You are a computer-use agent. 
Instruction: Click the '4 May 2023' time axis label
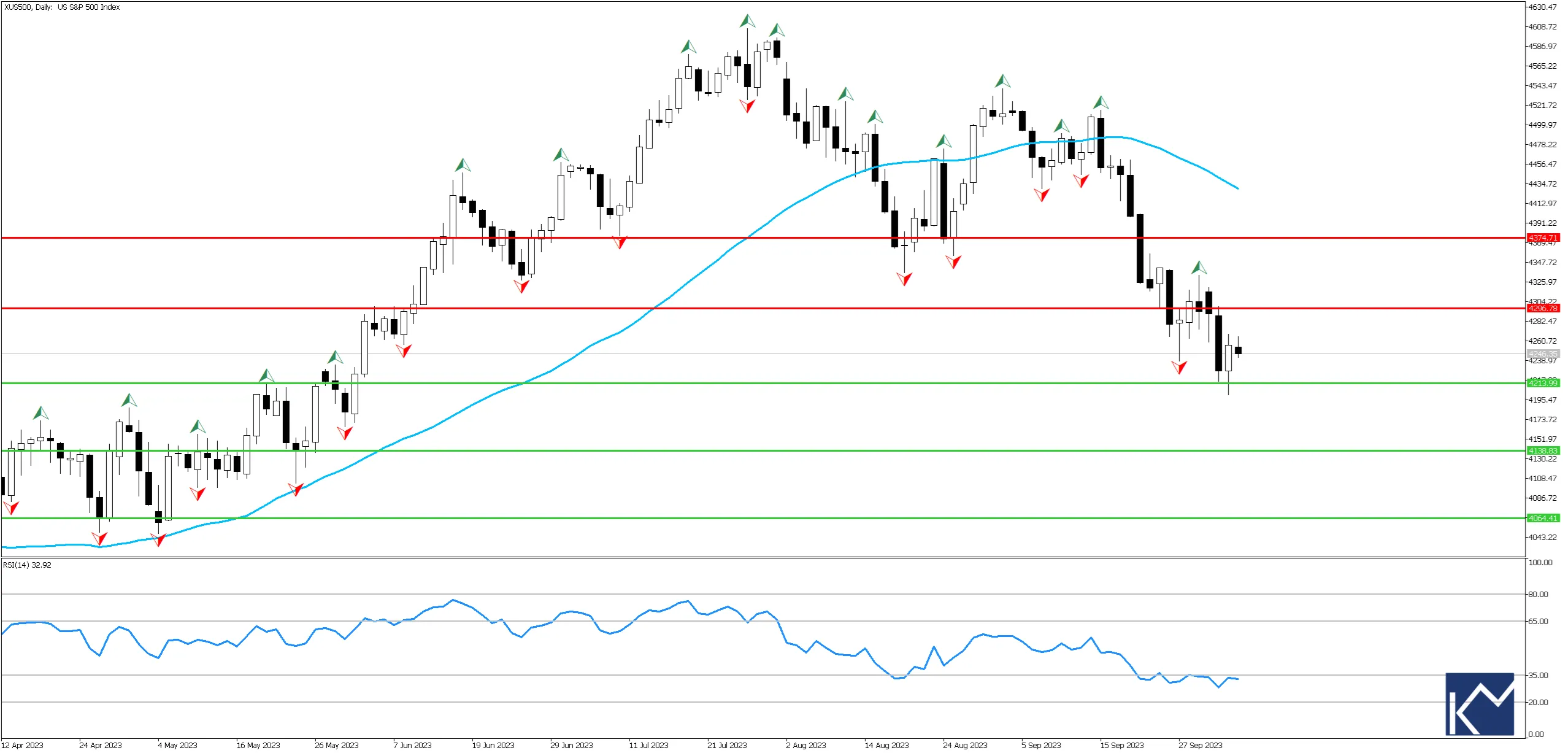(178, 746)
